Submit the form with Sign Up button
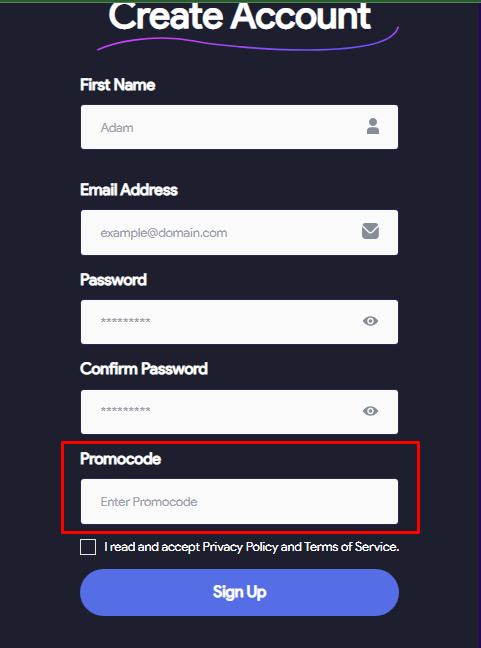The image size is (481, 648). pyautogui.click(x=239, y=593)
